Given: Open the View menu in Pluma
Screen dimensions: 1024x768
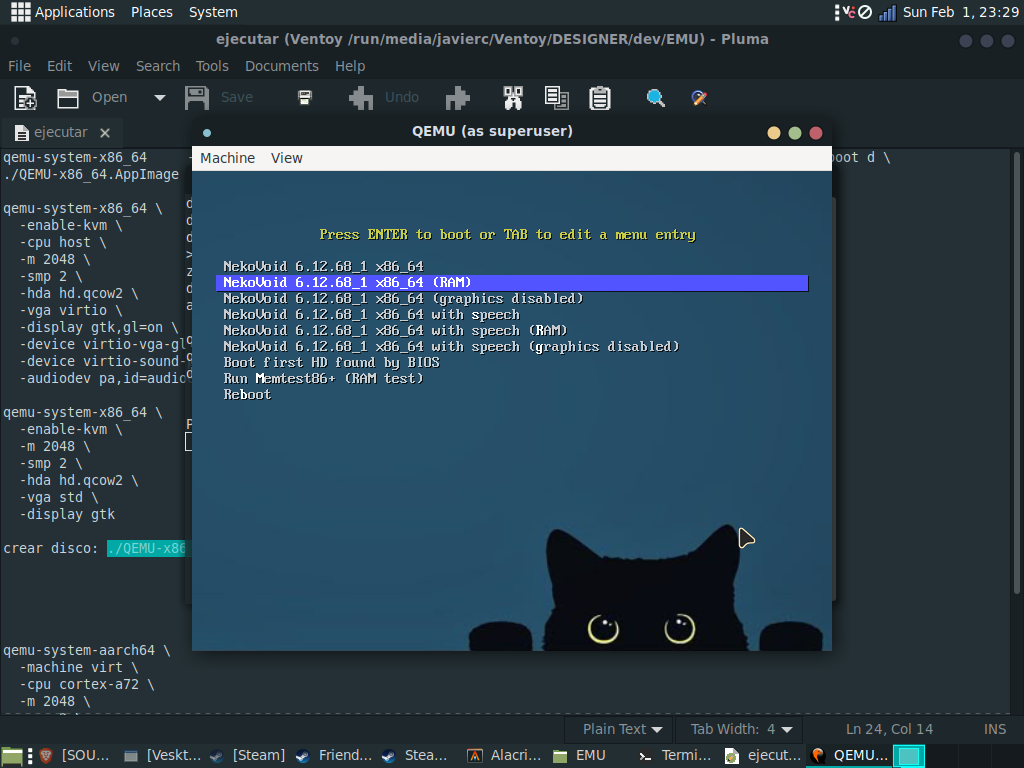Looking at the screenshot, I should coord(104,66).
